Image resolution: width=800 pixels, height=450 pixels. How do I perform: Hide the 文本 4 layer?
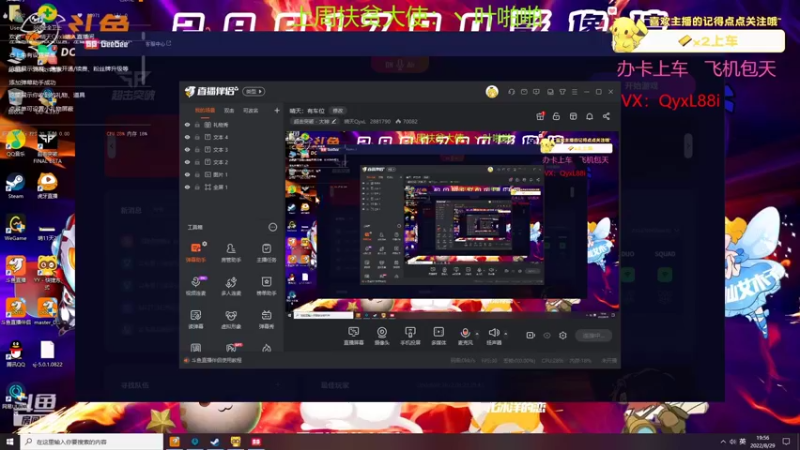pos(187,137)
